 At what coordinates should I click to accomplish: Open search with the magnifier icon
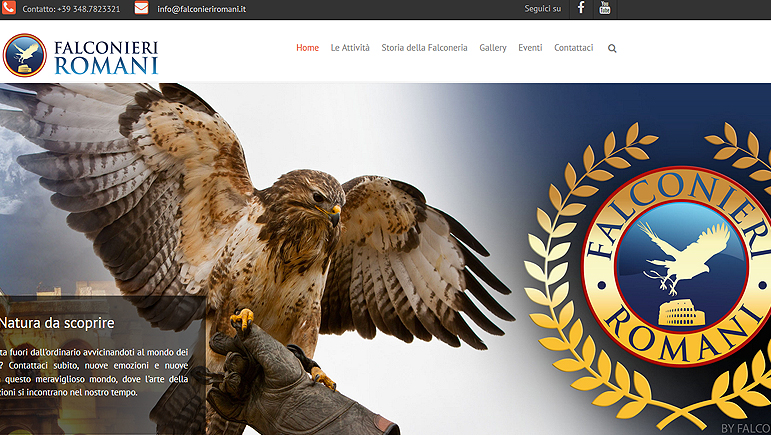point(612,48)
